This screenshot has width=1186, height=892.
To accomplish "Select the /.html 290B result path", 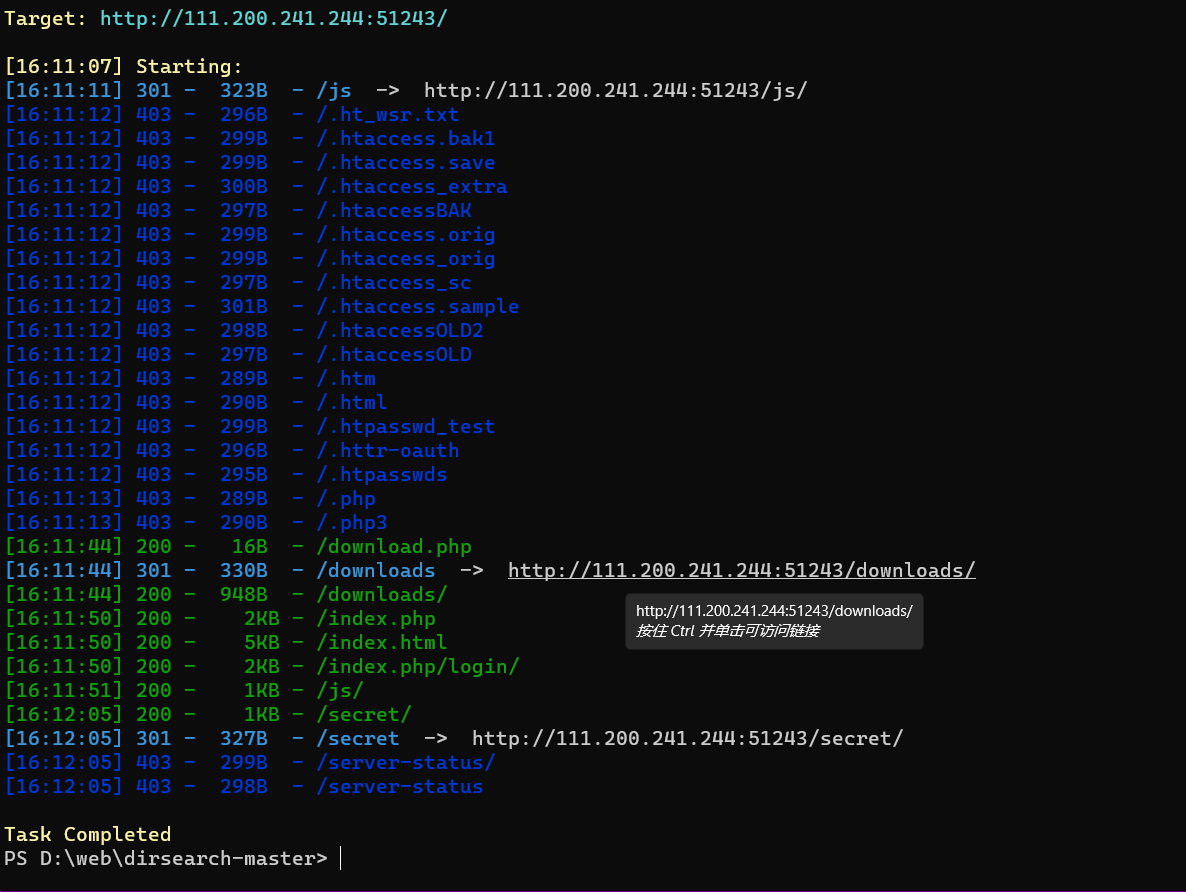I will pyautogui.click(x=352, y=402).
